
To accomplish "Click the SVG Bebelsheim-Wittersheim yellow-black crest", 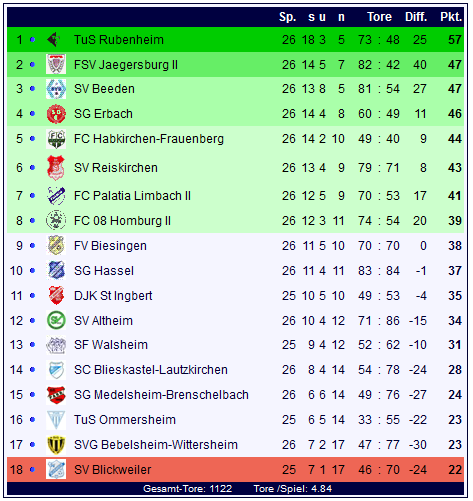I will [x=56, y=445].
